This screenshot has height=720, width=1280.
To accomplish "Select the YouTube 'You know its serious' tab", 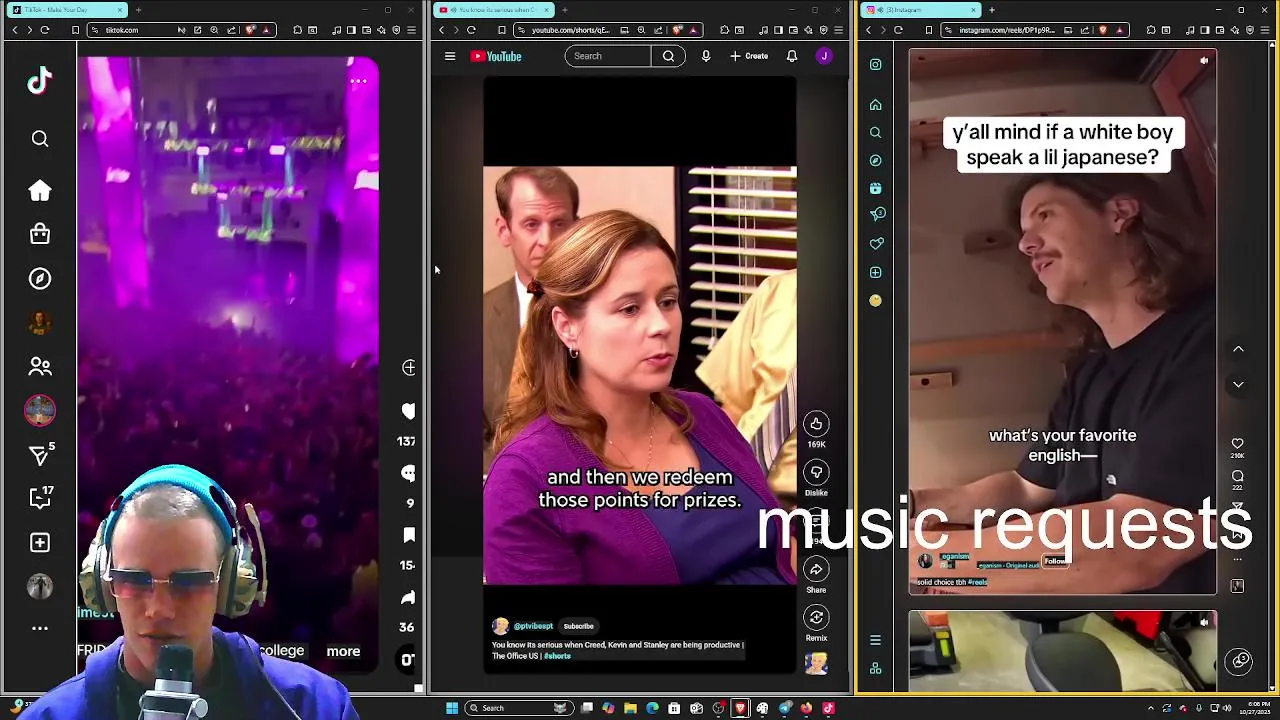I will click(495, 10).
